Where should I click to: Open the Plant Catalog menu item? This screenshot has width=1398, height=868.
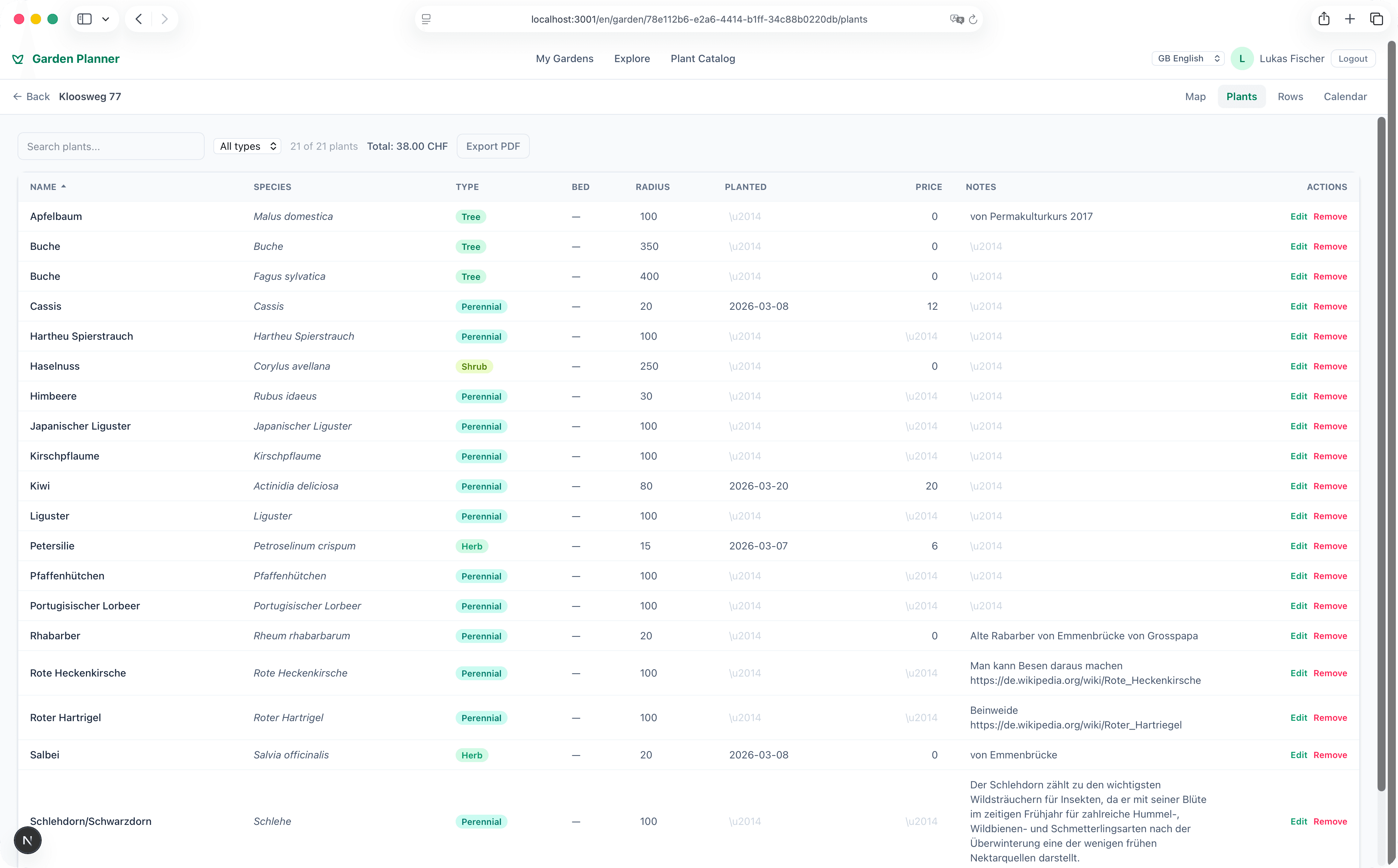(x=702, y=58)
